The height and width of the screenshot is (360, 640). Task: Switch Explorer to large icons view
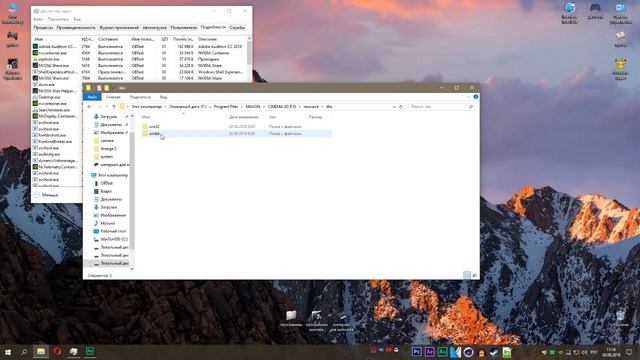pos(474,275)
